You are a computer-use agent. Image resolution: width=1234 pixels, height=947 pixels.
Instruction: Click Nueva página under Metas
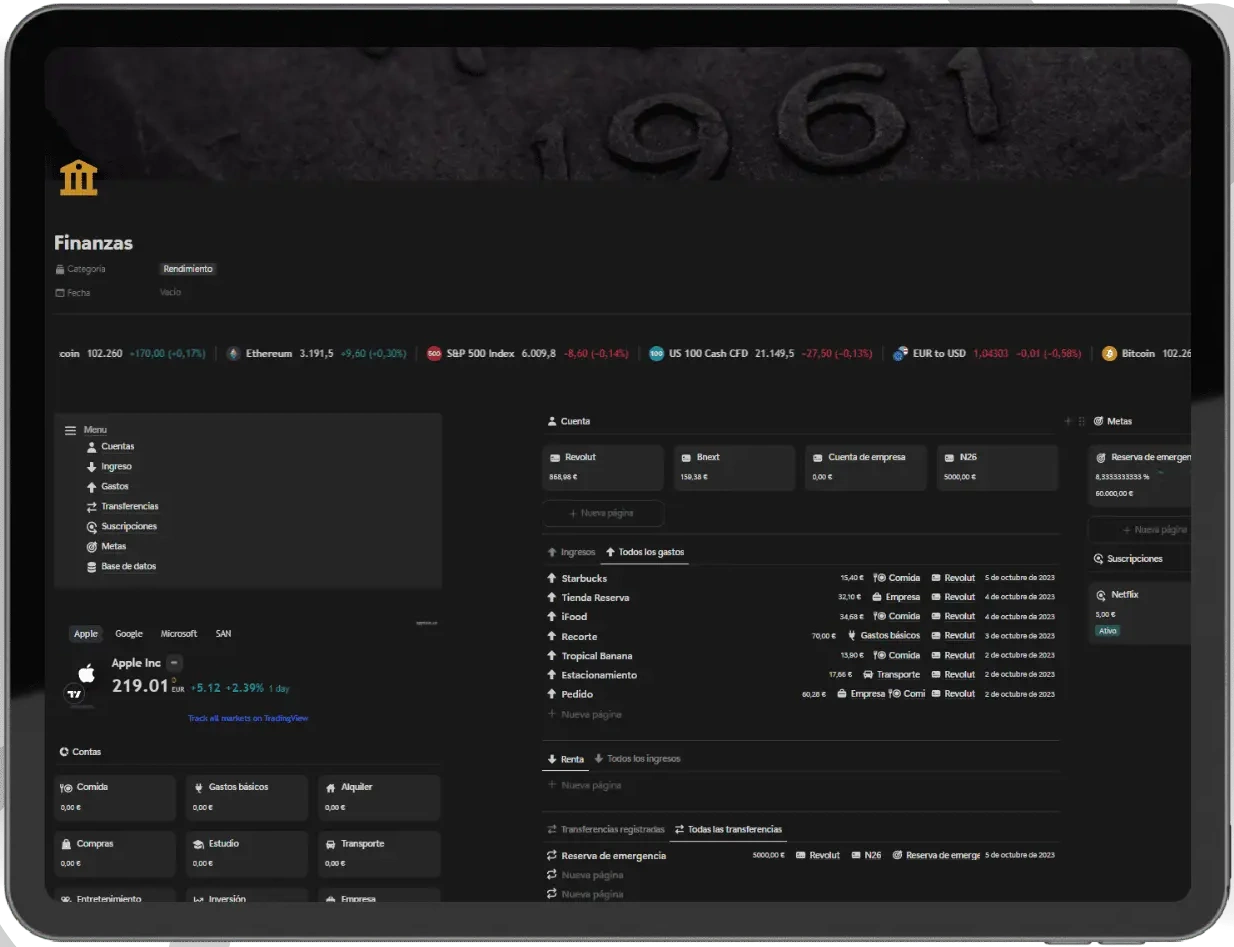click(1140, 530)
